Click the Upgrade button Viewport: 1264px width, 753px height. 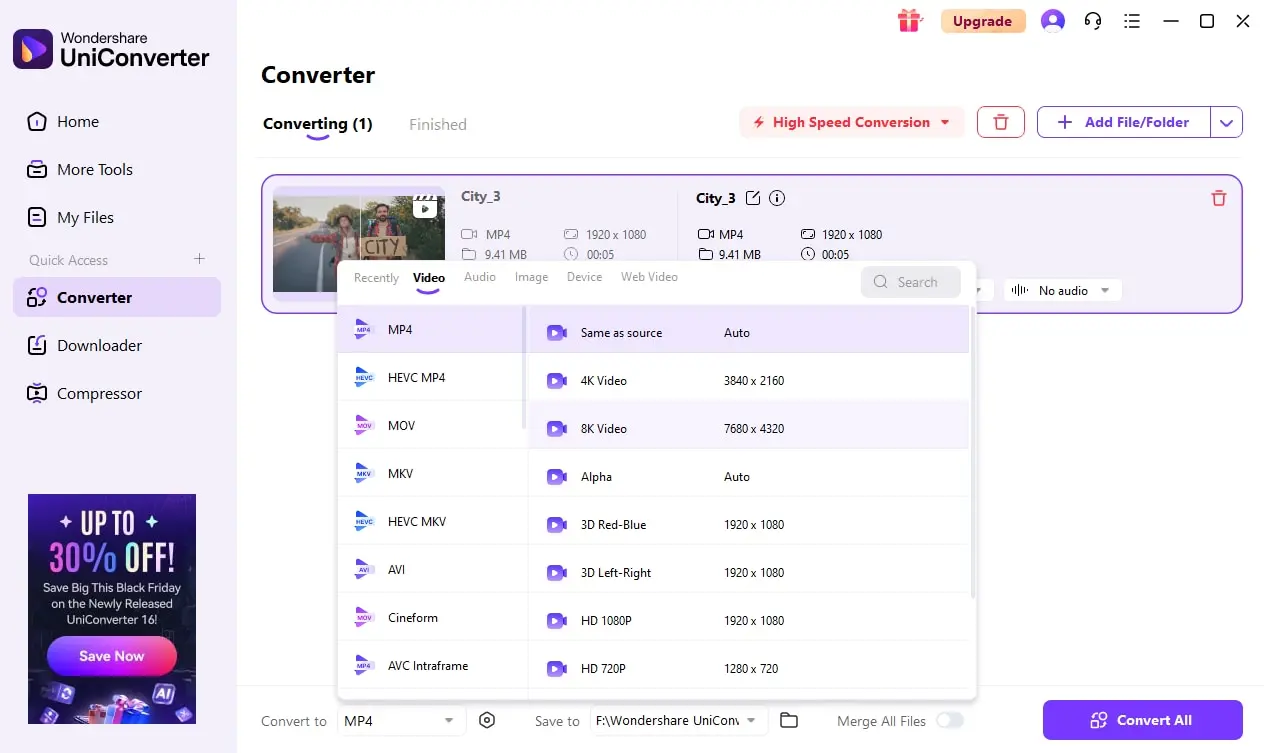point(983,21)
